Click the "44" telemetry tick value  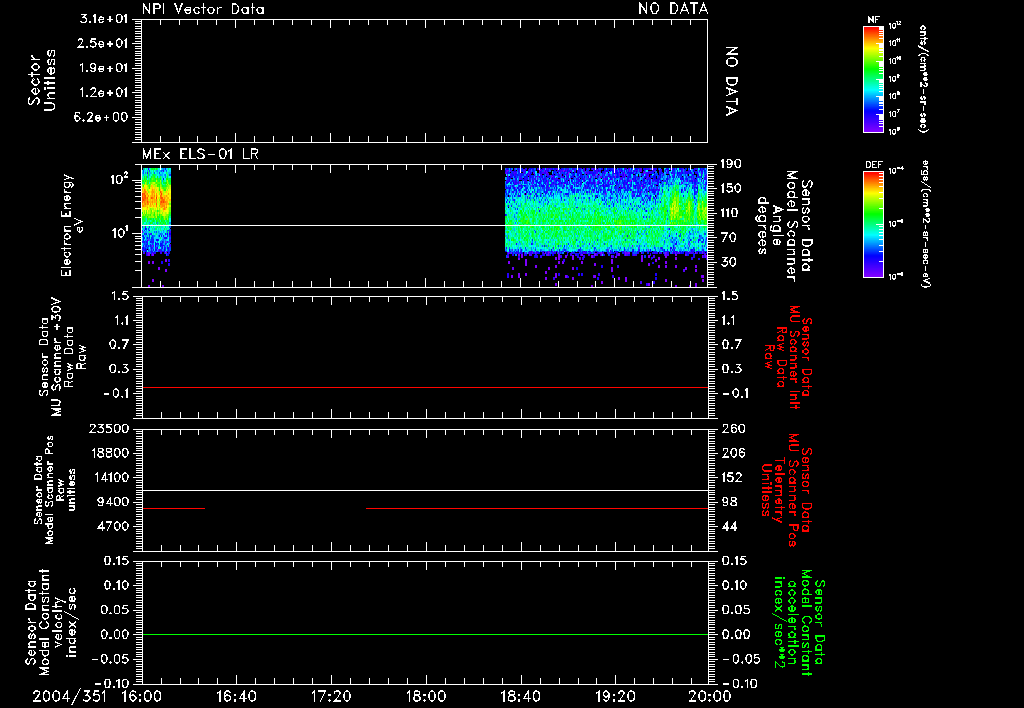pos(730,526)
